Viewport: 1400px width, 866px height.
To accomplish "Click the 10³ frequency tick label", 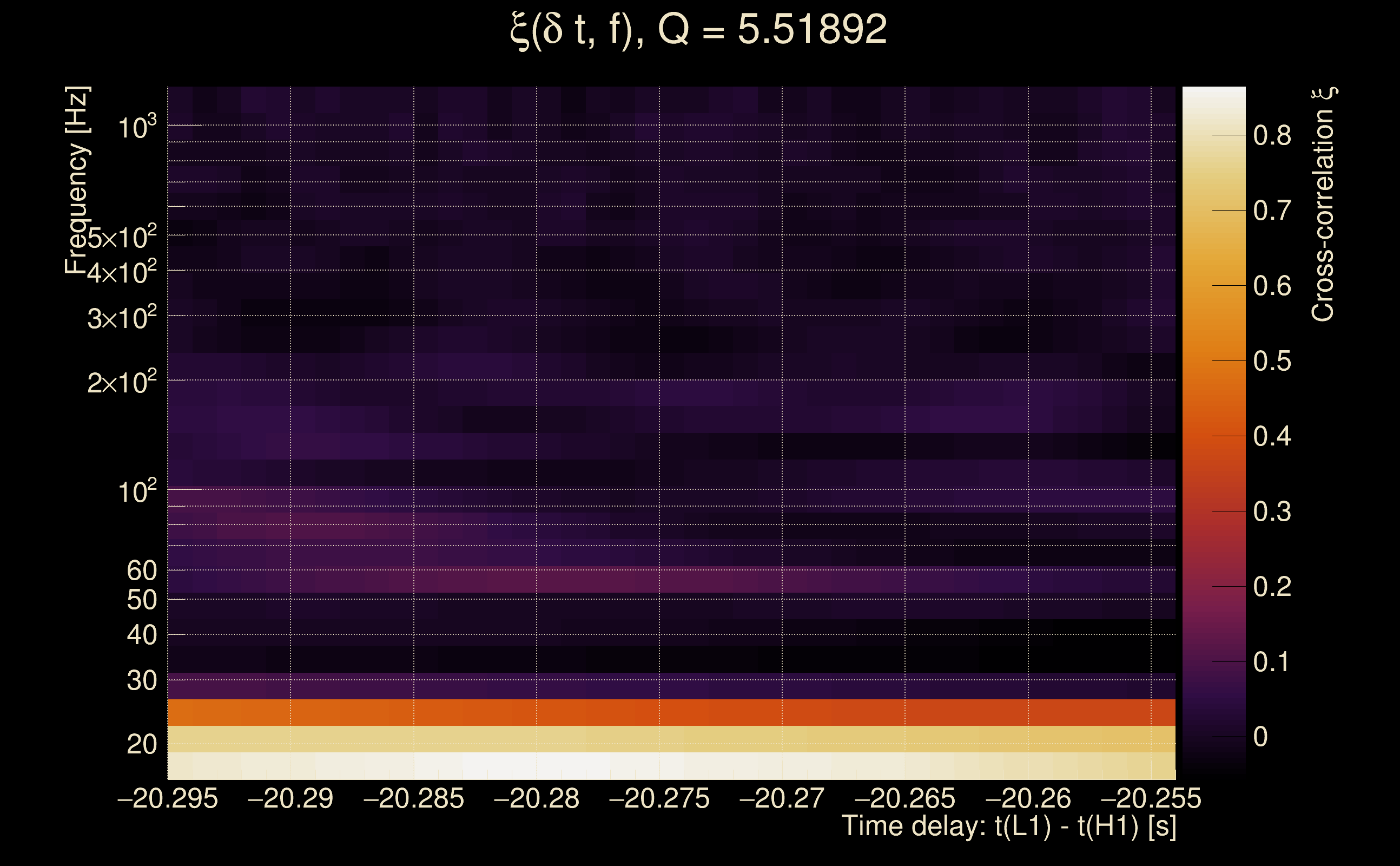I will coord(137,127).
